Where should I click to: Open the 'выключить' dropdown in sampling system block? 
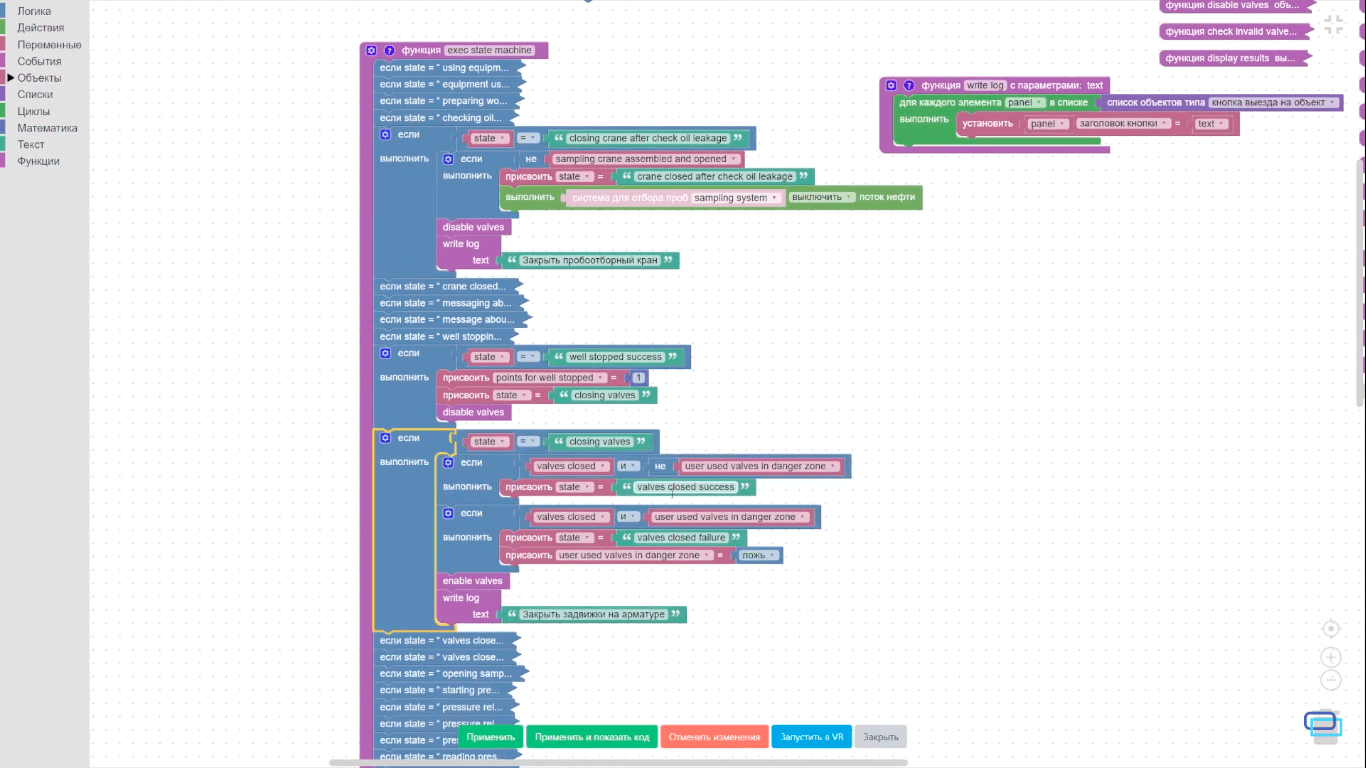point(822,198)
